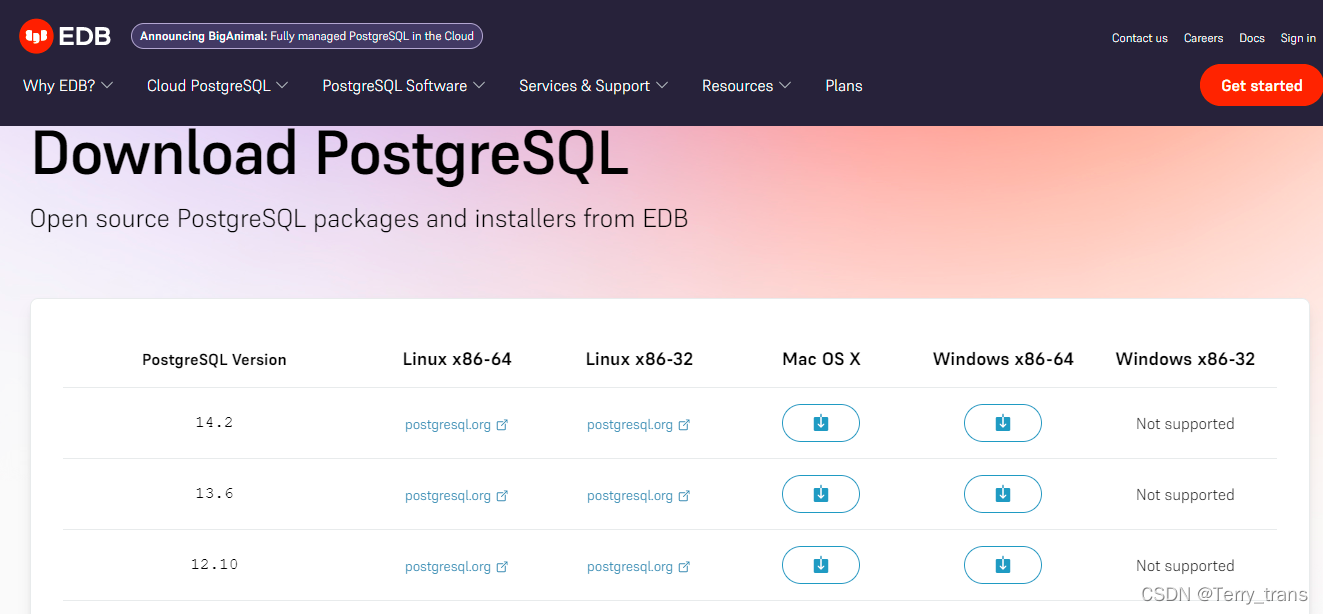This screenshot has width=1323, height=614.
Task: Download PostgreSQL 14.2 for Mac OS X
Action: click(x=820, y=423)
